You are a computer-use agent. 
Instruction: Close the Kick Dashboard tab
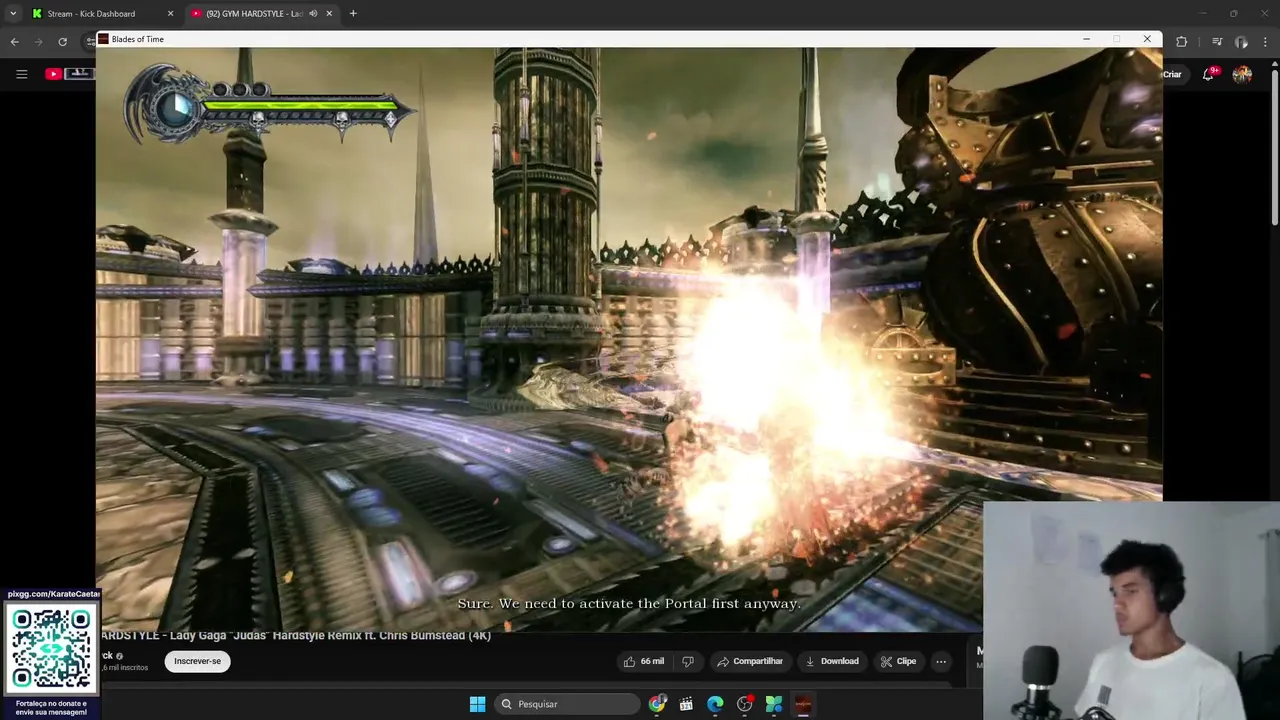tap(170, 14)
